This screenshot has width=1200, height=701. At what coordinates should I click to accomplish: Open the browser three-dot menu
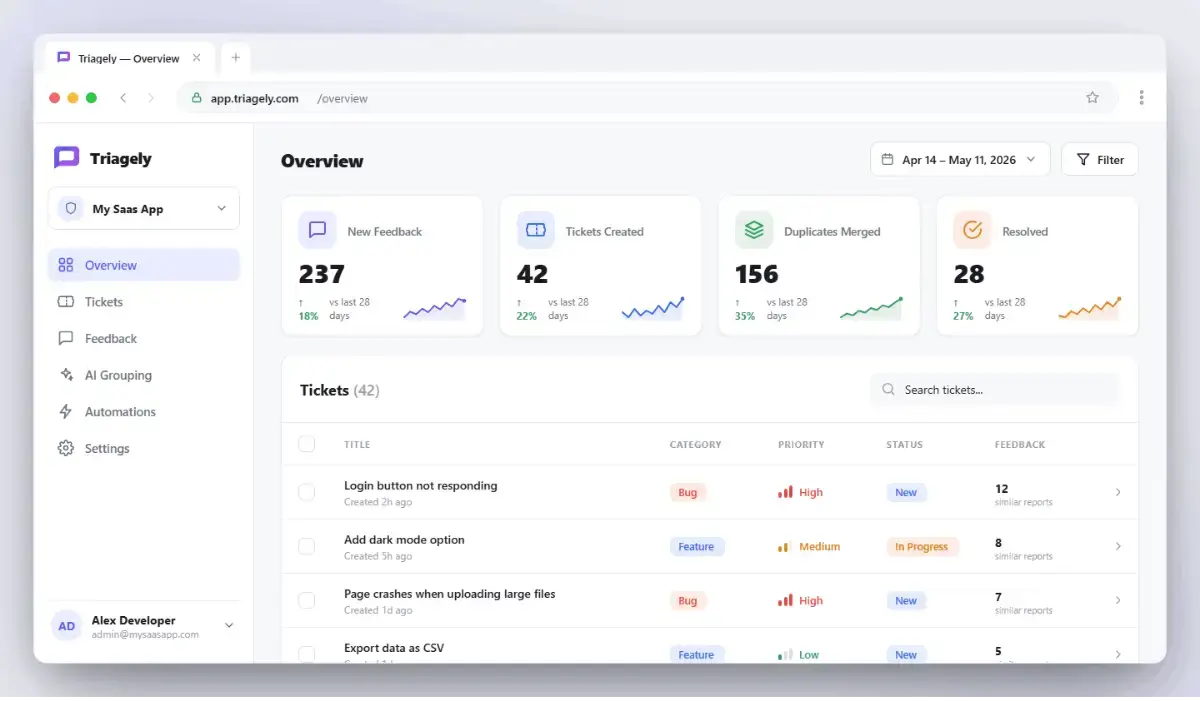tap(1141, 98)
